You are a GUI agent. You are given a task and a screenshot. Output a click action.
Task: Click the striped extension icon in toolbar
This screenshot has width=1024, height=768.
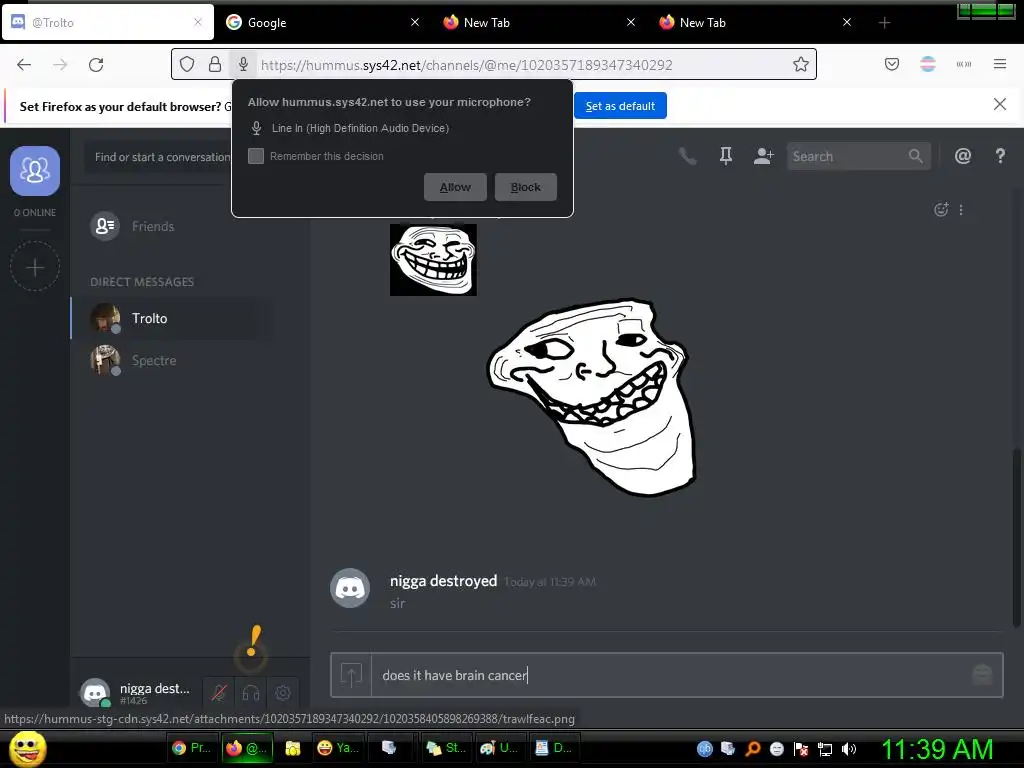tap(928, 64)
